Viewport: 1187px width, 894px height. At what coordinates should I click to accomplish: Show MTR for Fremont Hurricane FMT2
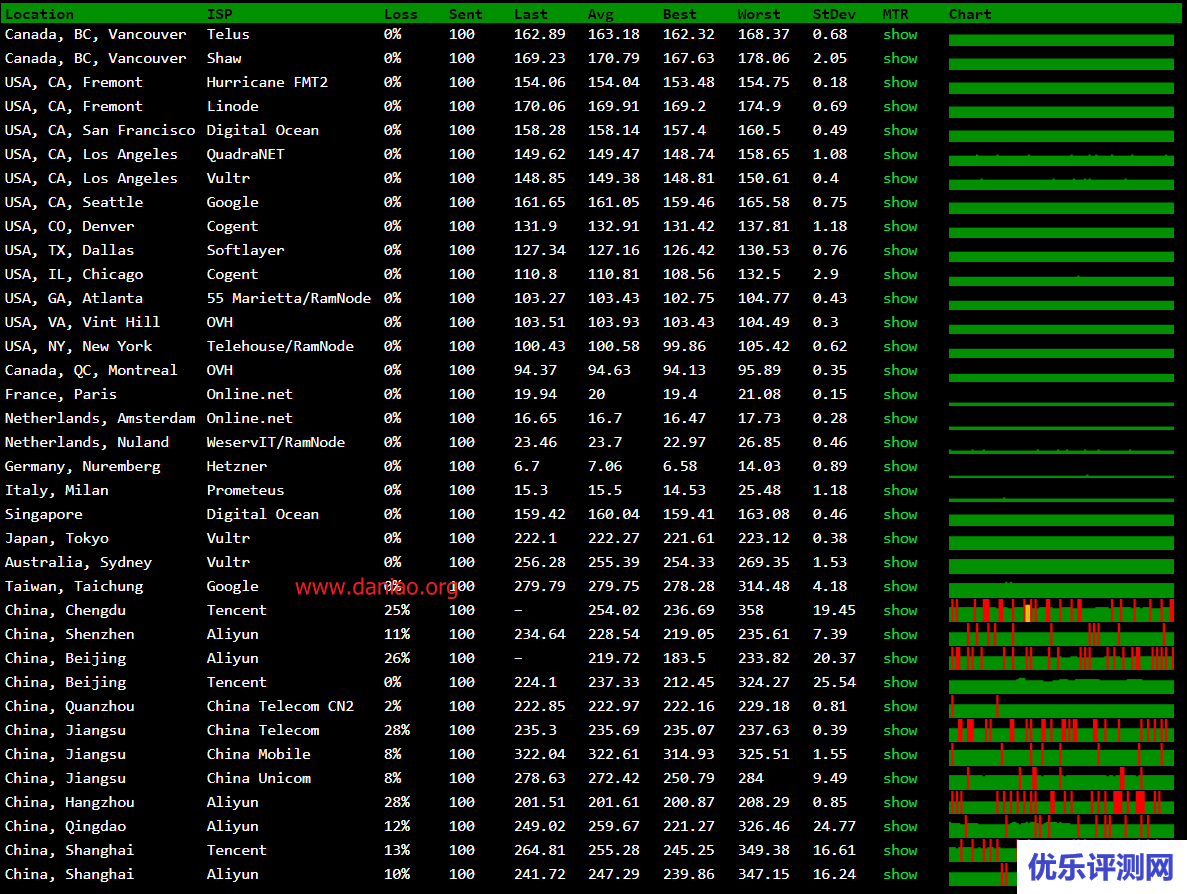click(x=900, y=83)
